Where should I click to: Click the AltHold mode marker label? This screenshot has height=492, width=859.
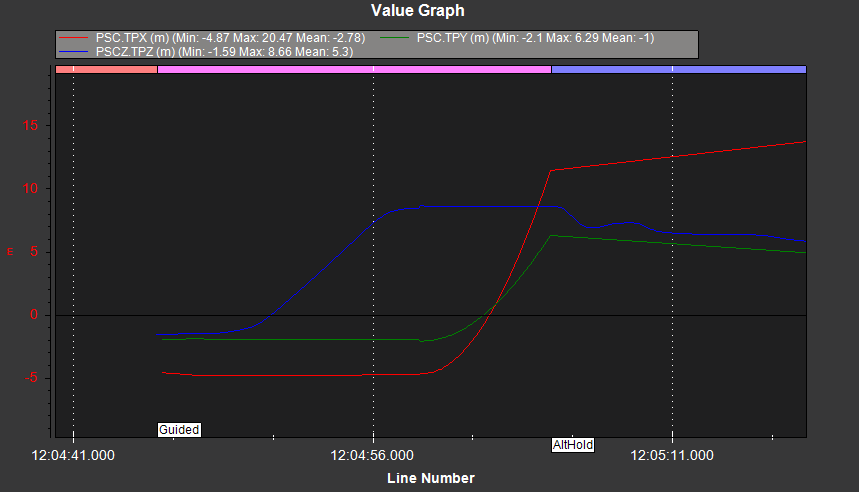point(572,444)
